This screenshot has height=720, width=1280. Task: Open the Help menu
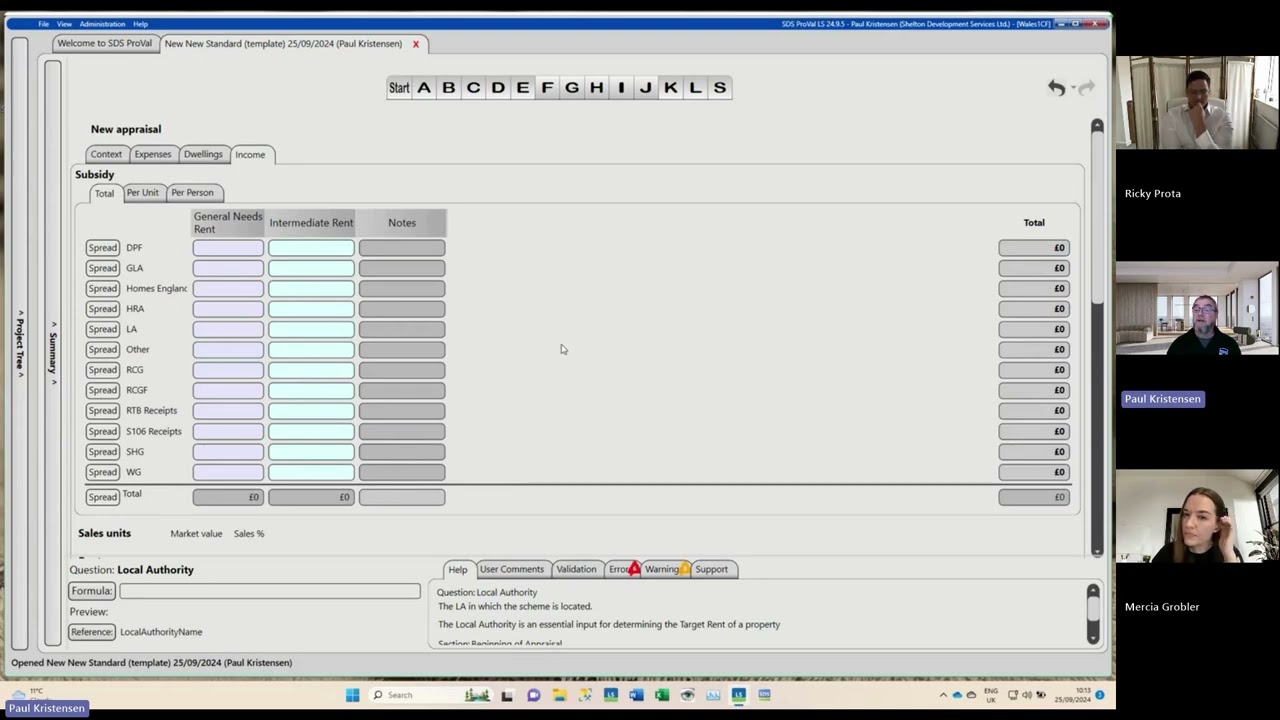point(140,24)
